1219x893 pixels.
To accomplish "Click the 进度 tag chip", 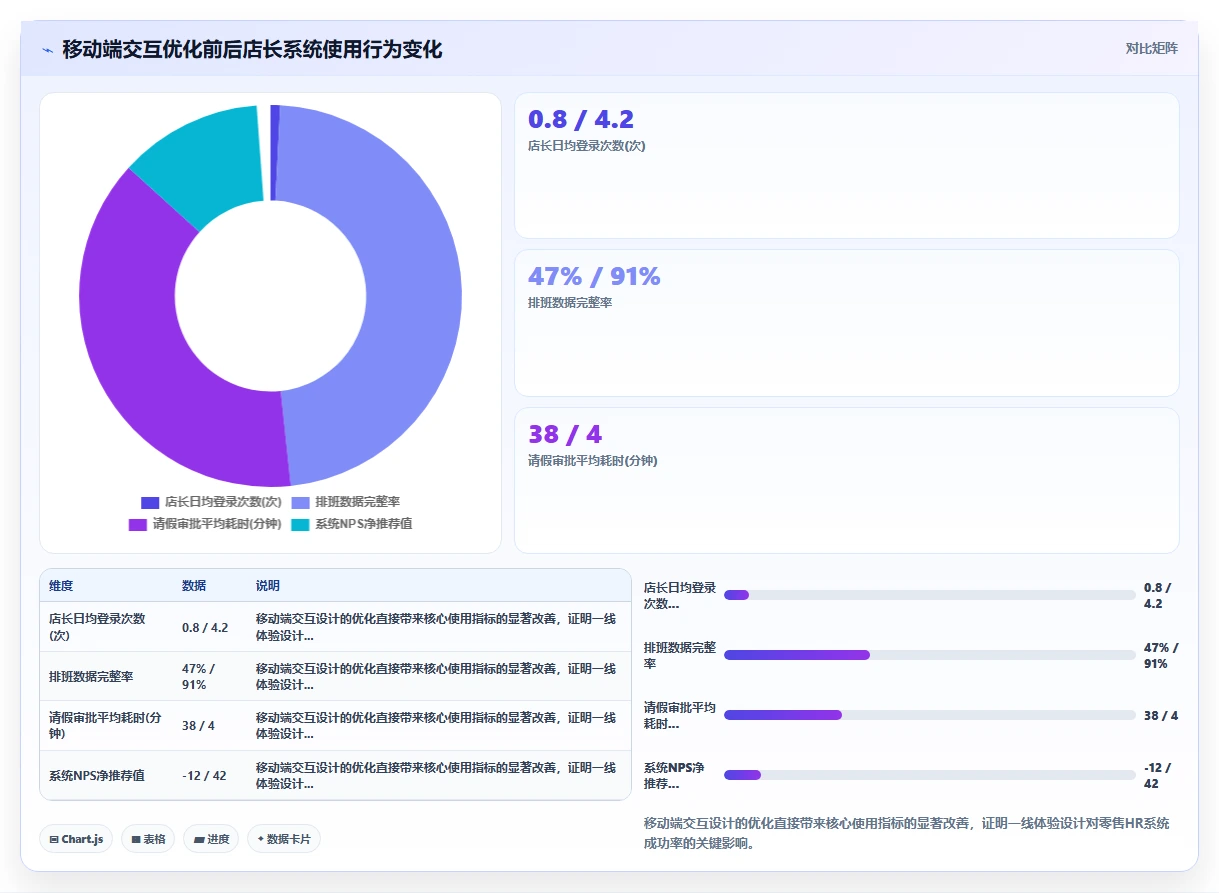I will [x=211, y=839].
